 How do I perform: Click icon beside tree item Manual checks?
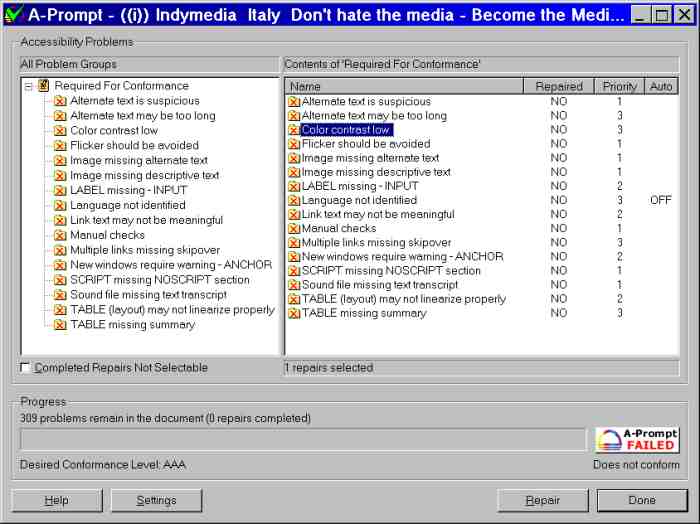[60, 235]
